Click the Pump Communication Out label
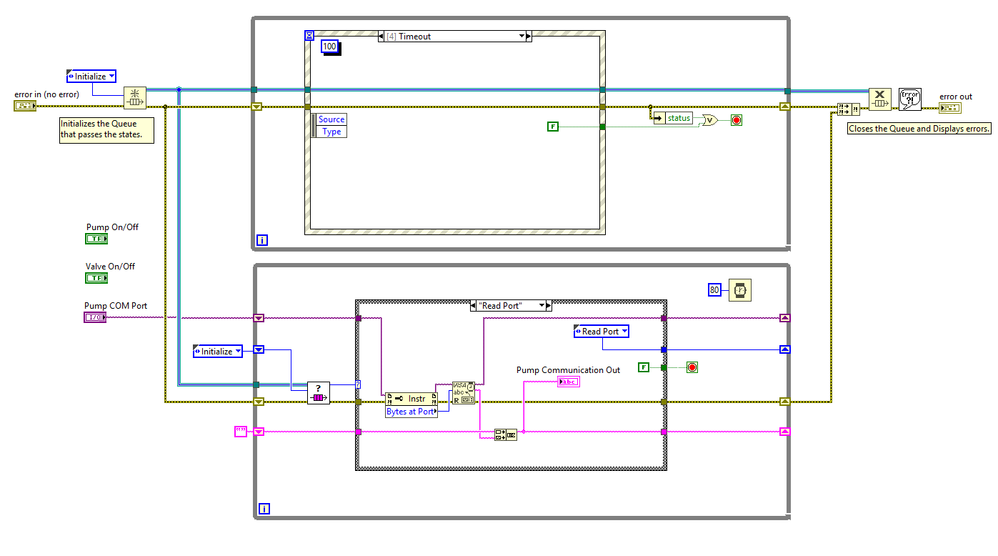998x556 pixels. pos(568,370)
